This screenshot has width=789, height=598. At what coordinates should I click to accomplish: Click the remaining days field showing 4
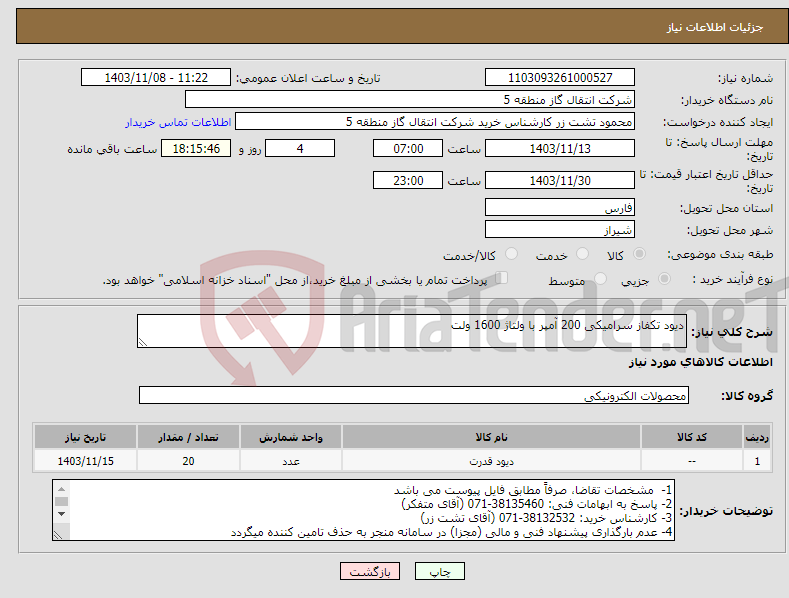[300, 148]
